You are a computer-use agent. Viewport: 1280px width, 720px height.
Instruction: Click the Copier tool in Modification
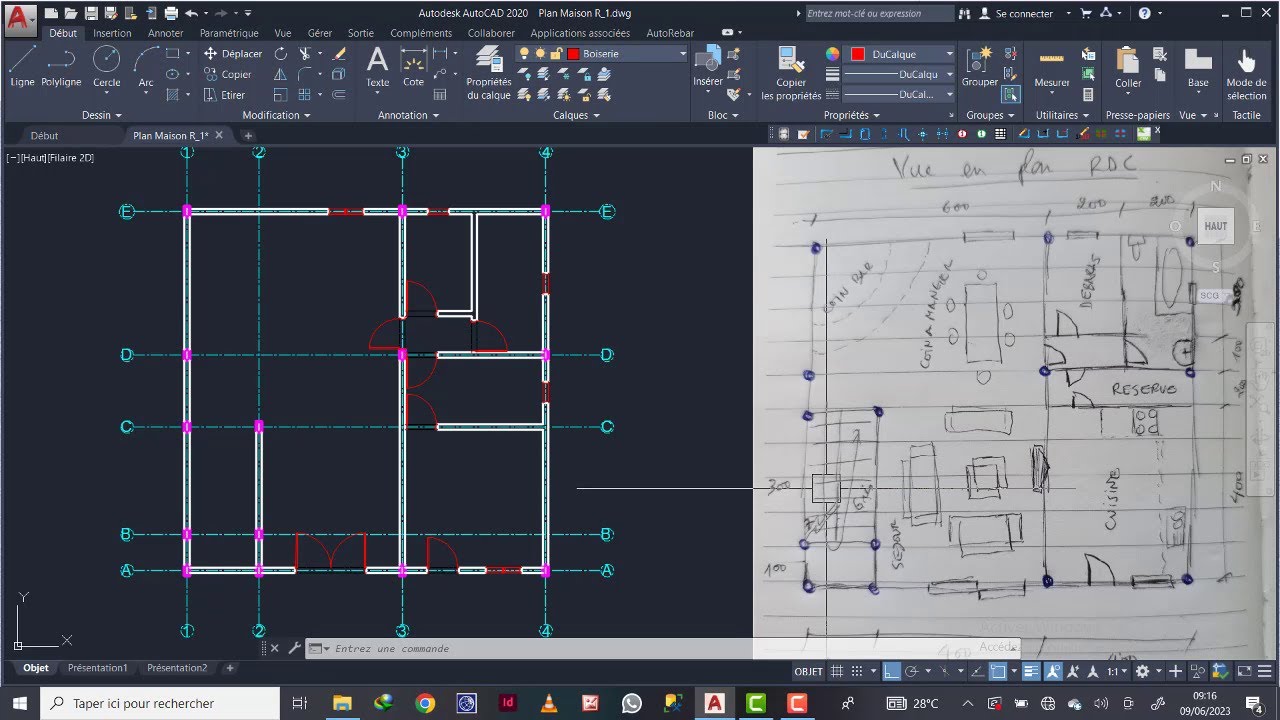pyautogui.click(x=227, y=74)
